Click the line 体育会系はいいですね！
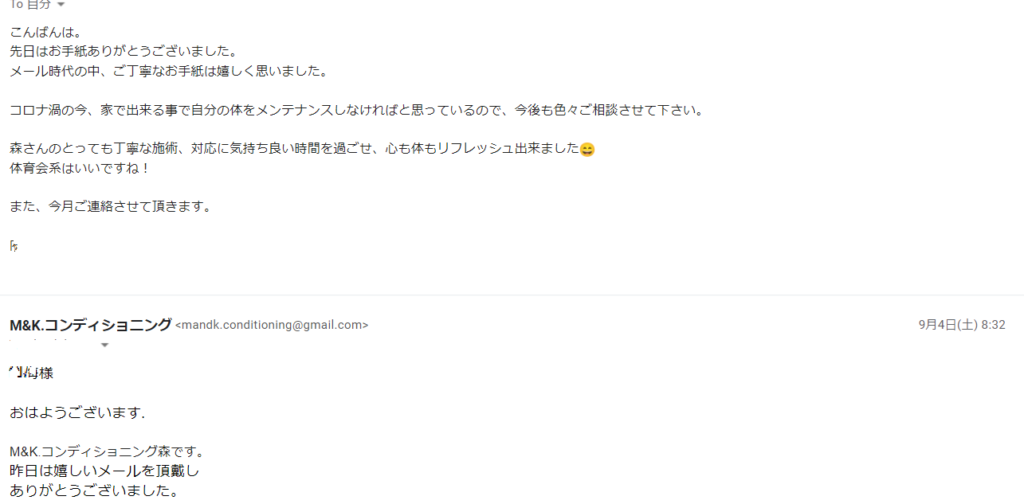Viewport: 1024px width, 504px height. point(80,168)
